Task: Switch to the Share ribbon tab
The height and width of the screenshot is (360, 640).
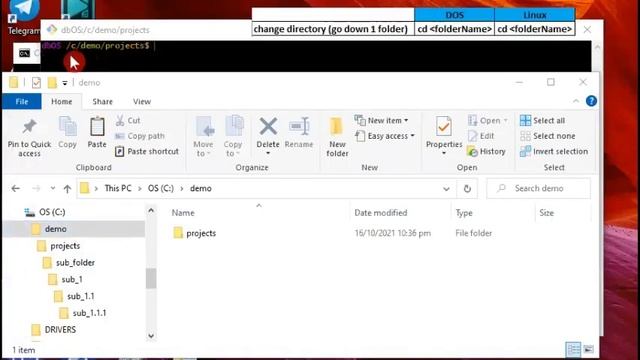Action: pyautogui.click(x=102, y=102)
